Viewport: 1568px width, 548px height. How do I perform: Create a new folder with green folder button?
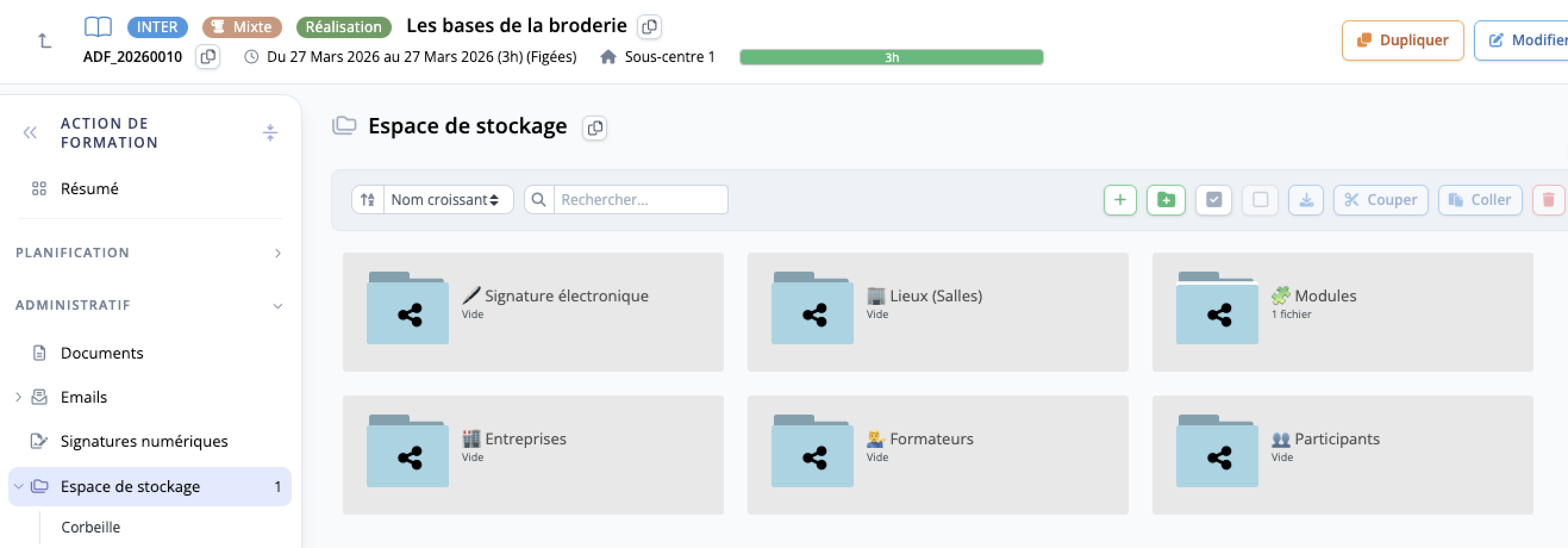[1166, 200]
